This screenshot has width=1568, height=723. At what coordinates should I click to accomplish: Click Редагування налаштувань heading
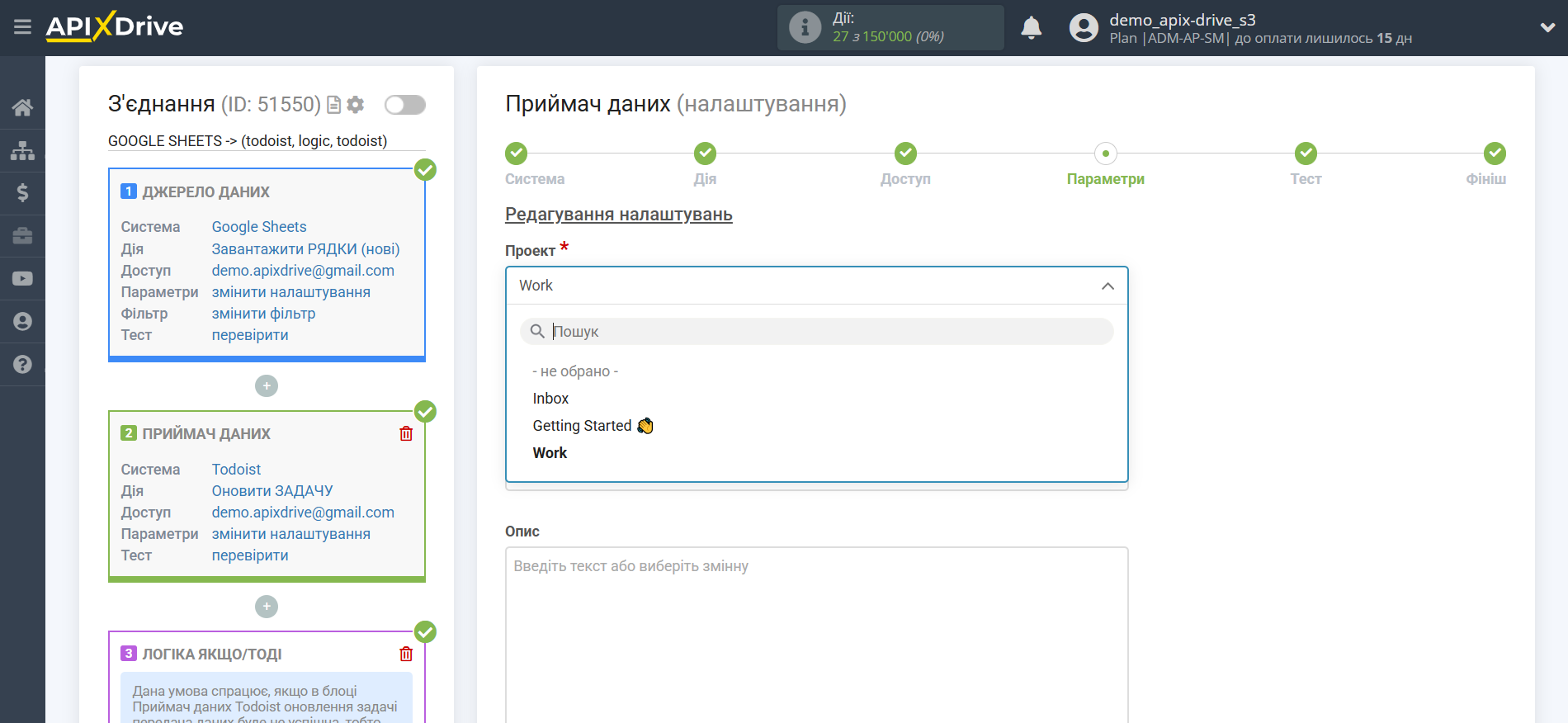click(619, 215)
